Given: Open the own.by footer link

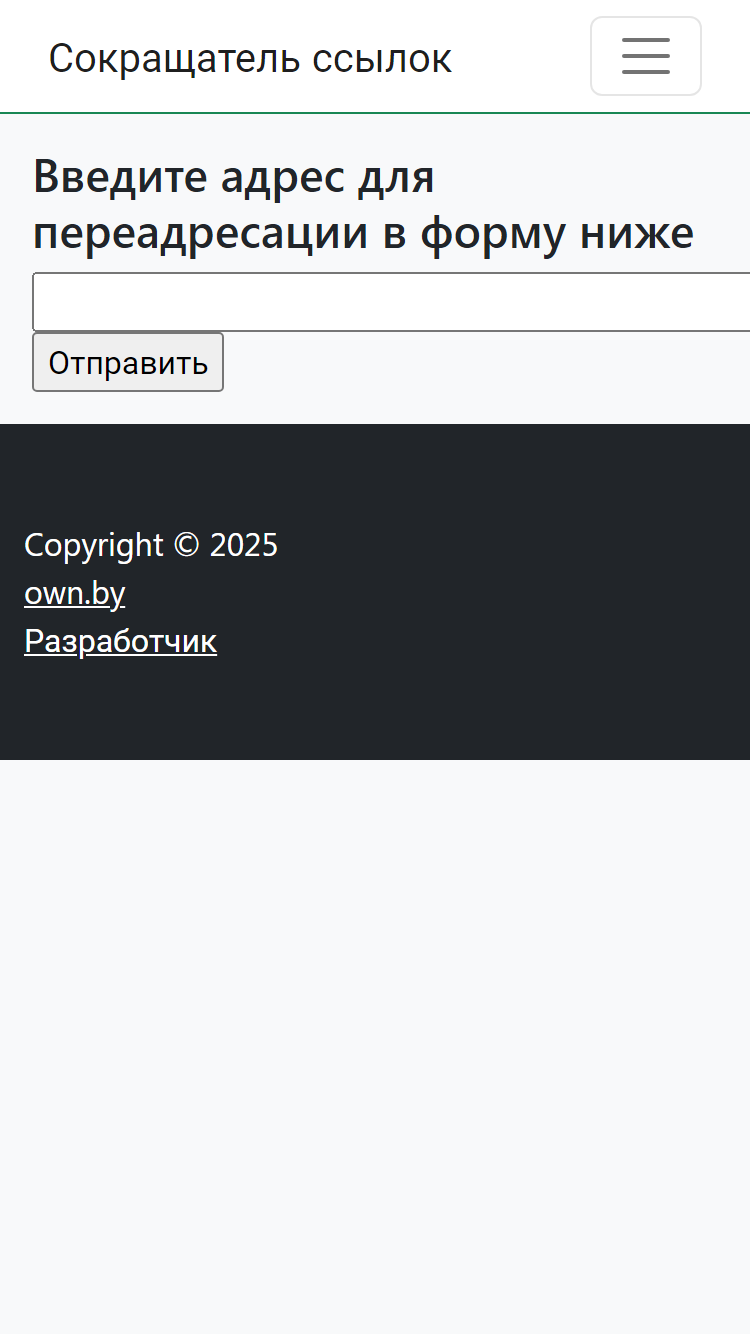Looking at the screenshot, I should coord(74,593).
